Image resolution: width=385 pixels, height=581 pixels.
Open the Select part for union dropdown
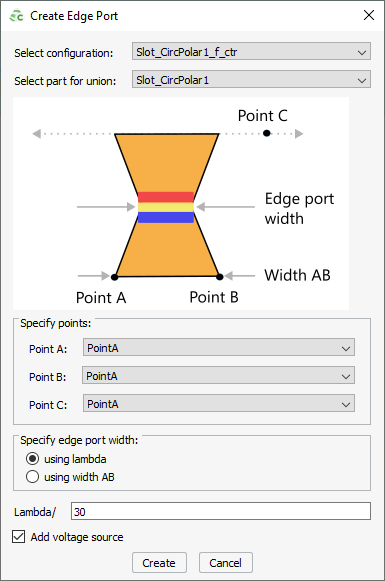[x=251, y=80]
